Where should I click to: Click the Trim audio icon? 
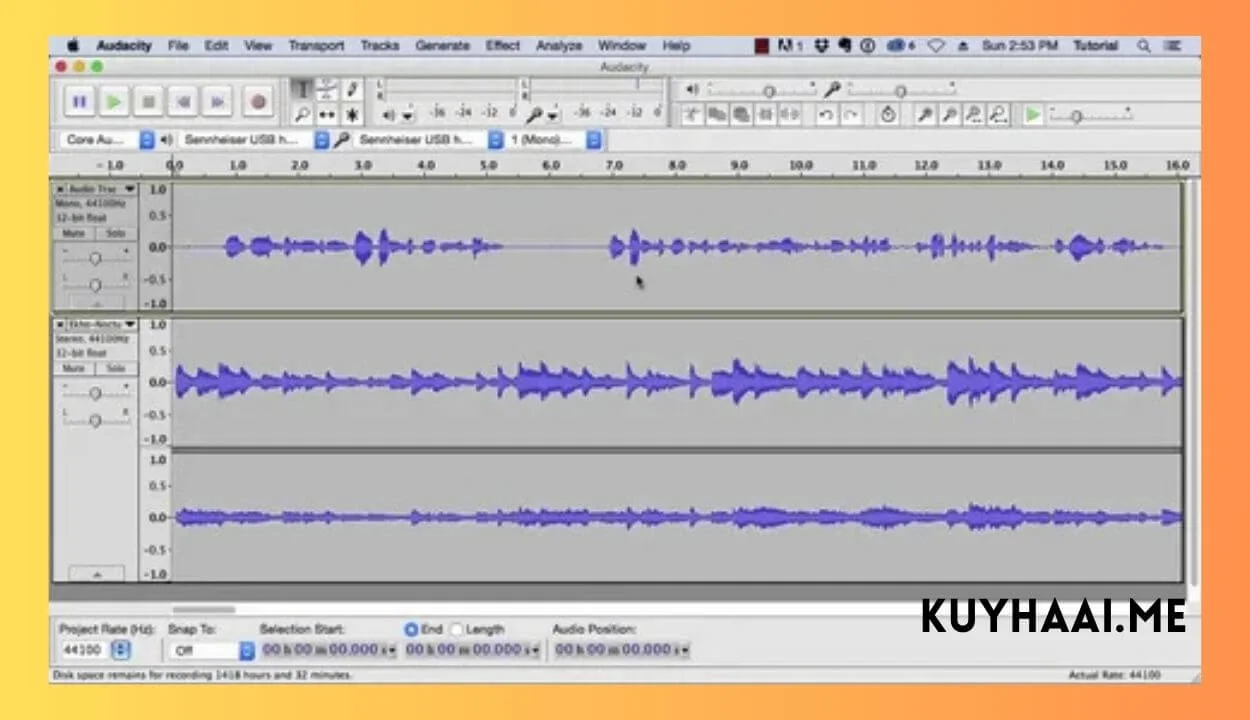(x=766, y=115)
